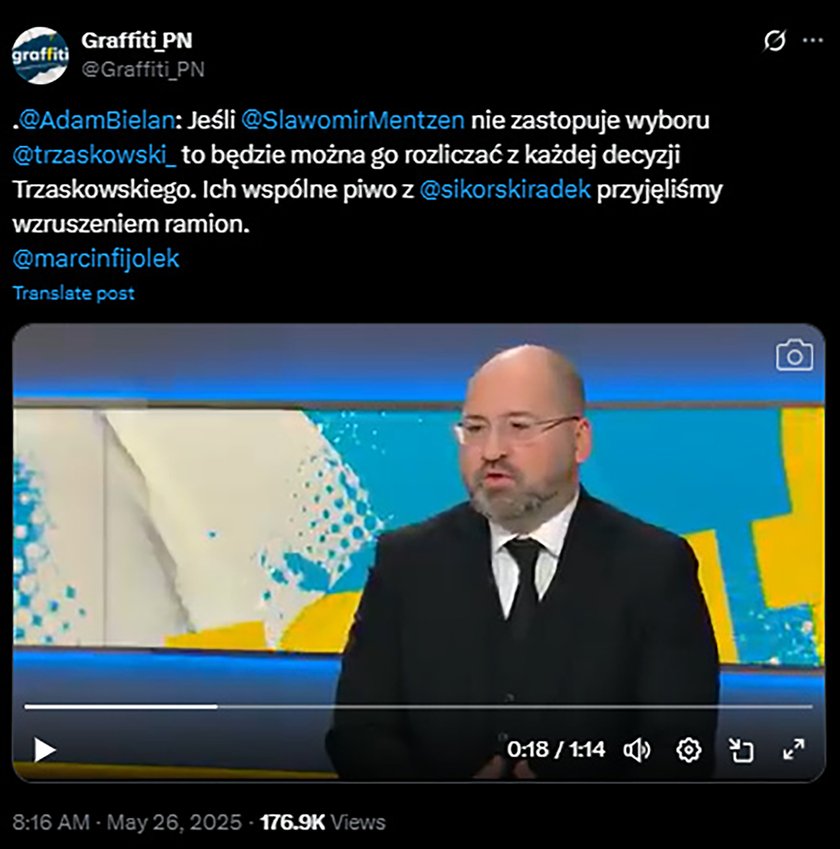Click the Translate post link
This screenshot has width=840, height=849.
[74, 293]
